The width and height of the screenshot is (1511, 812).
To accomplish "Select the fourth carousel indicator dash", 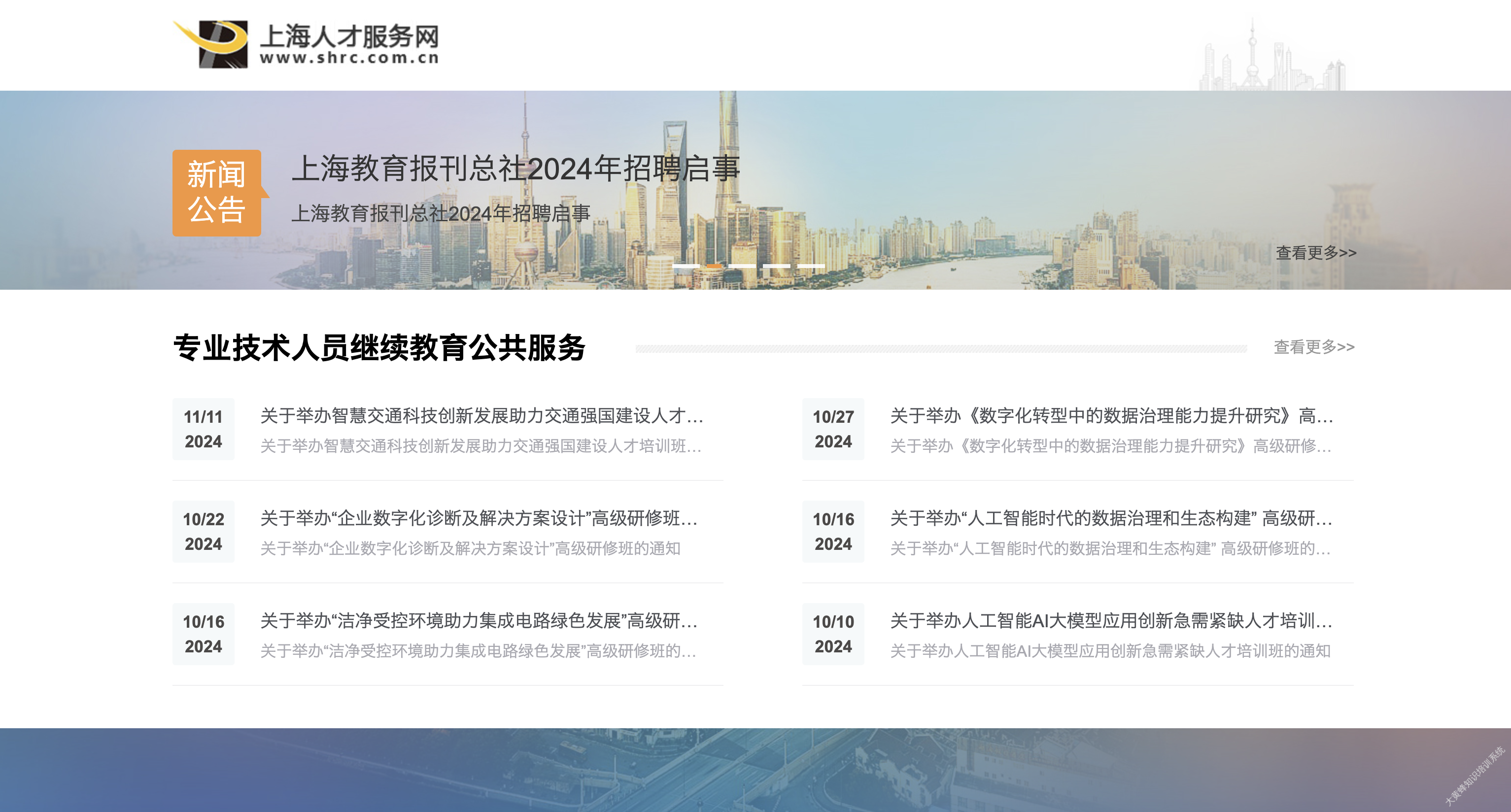I will [777, 266].
